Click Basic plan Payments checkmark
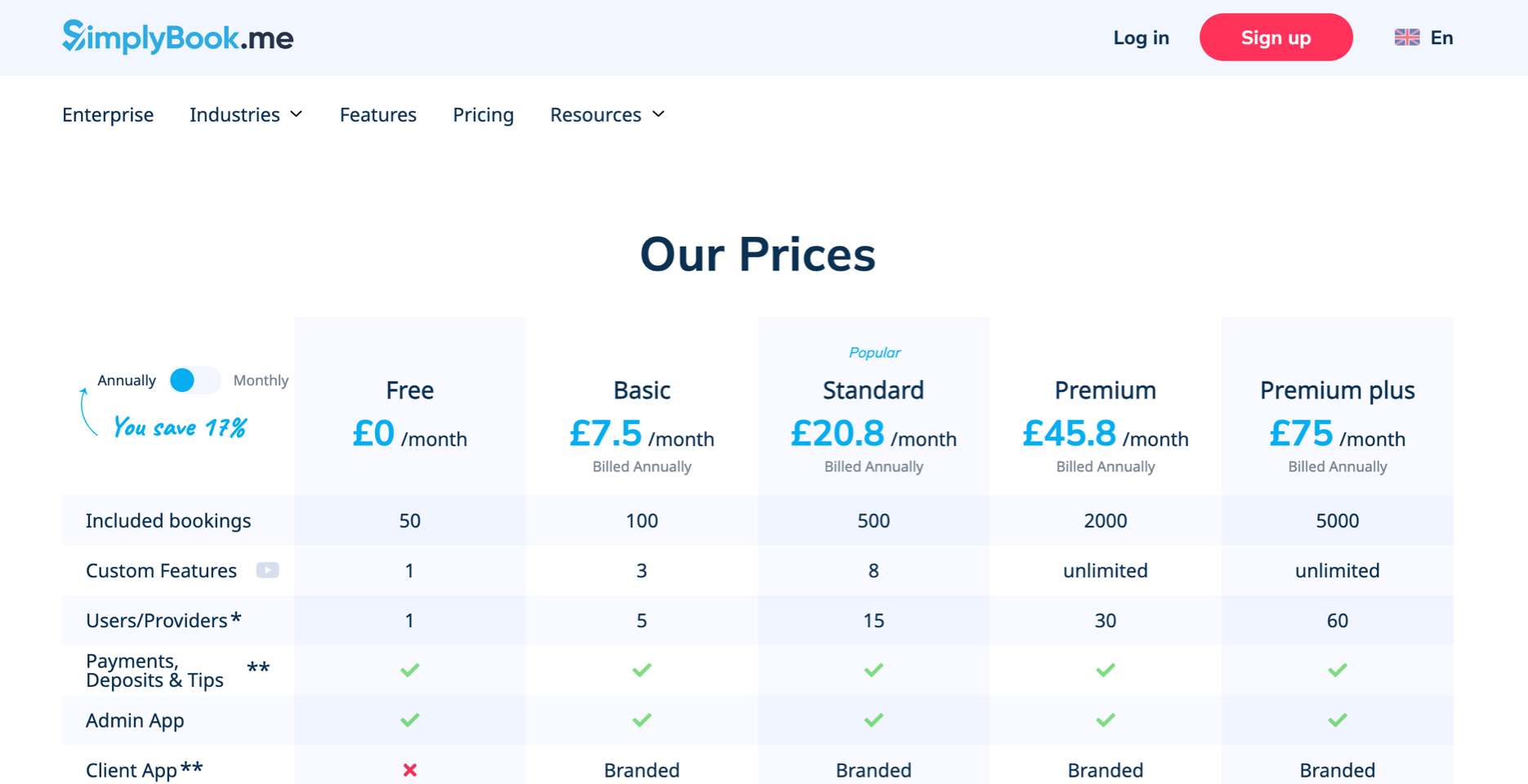1528x784 pixels. click(x=641, y=670)
